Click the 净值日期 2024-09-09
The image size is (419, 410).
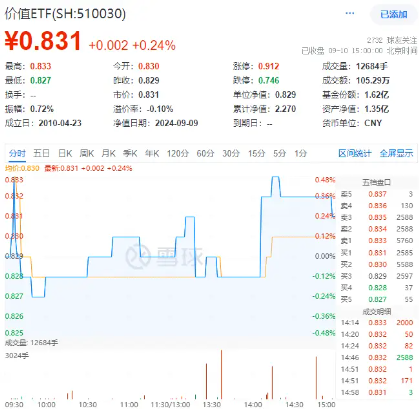(177, 123)
